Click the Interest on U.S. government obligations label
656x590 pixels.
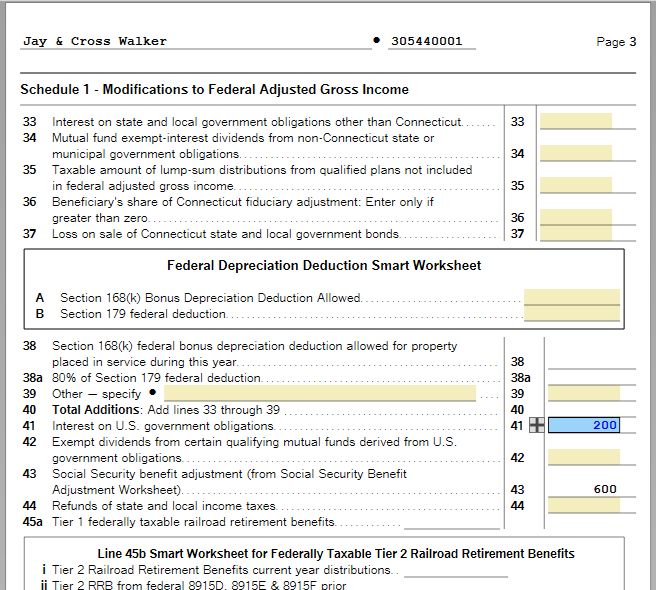pyautogui.click(x=163, y=426)
